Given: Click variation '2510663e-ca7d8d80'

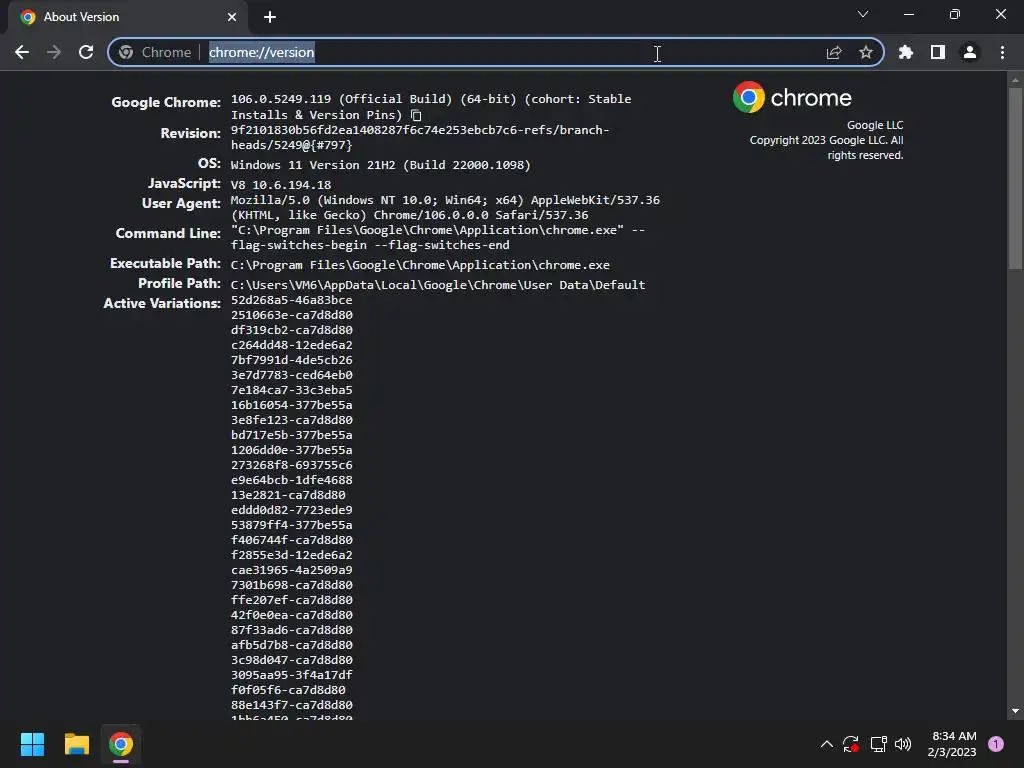Looking at the screenshot, I should [291, 315].
